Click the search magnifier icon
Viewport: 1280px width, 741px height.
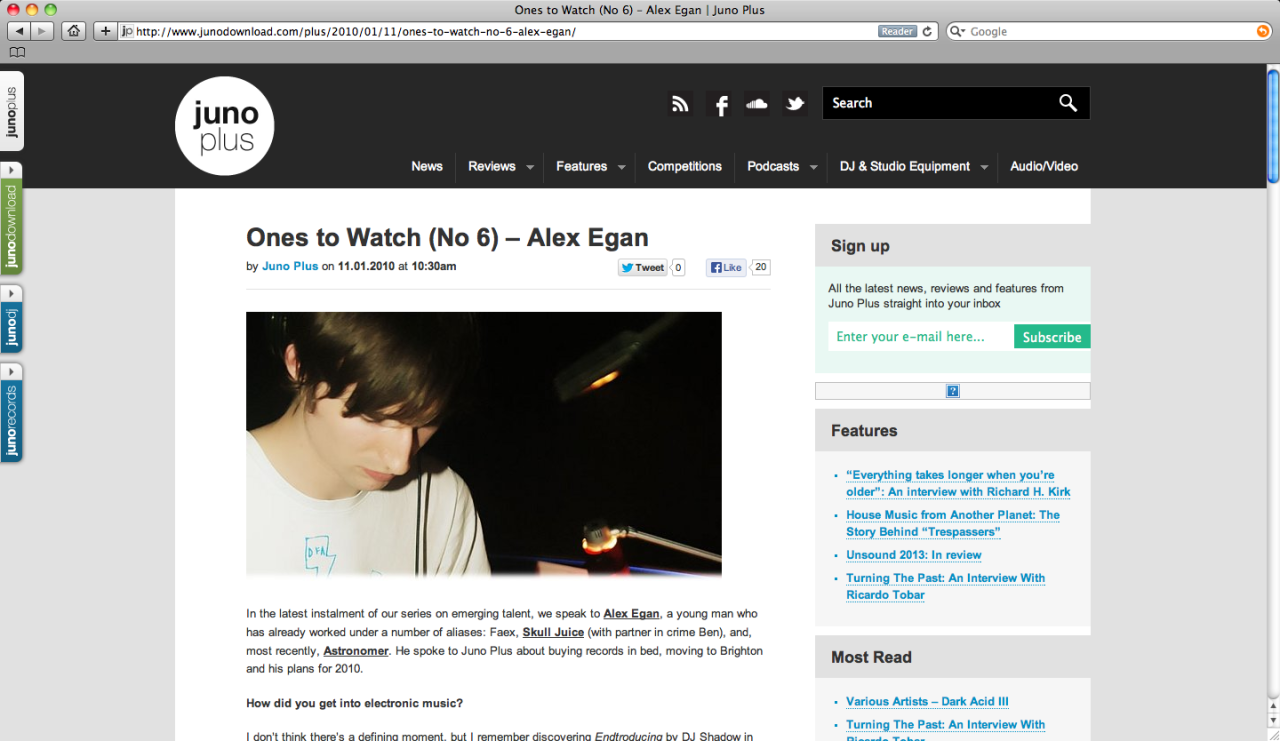(1068, 103)
